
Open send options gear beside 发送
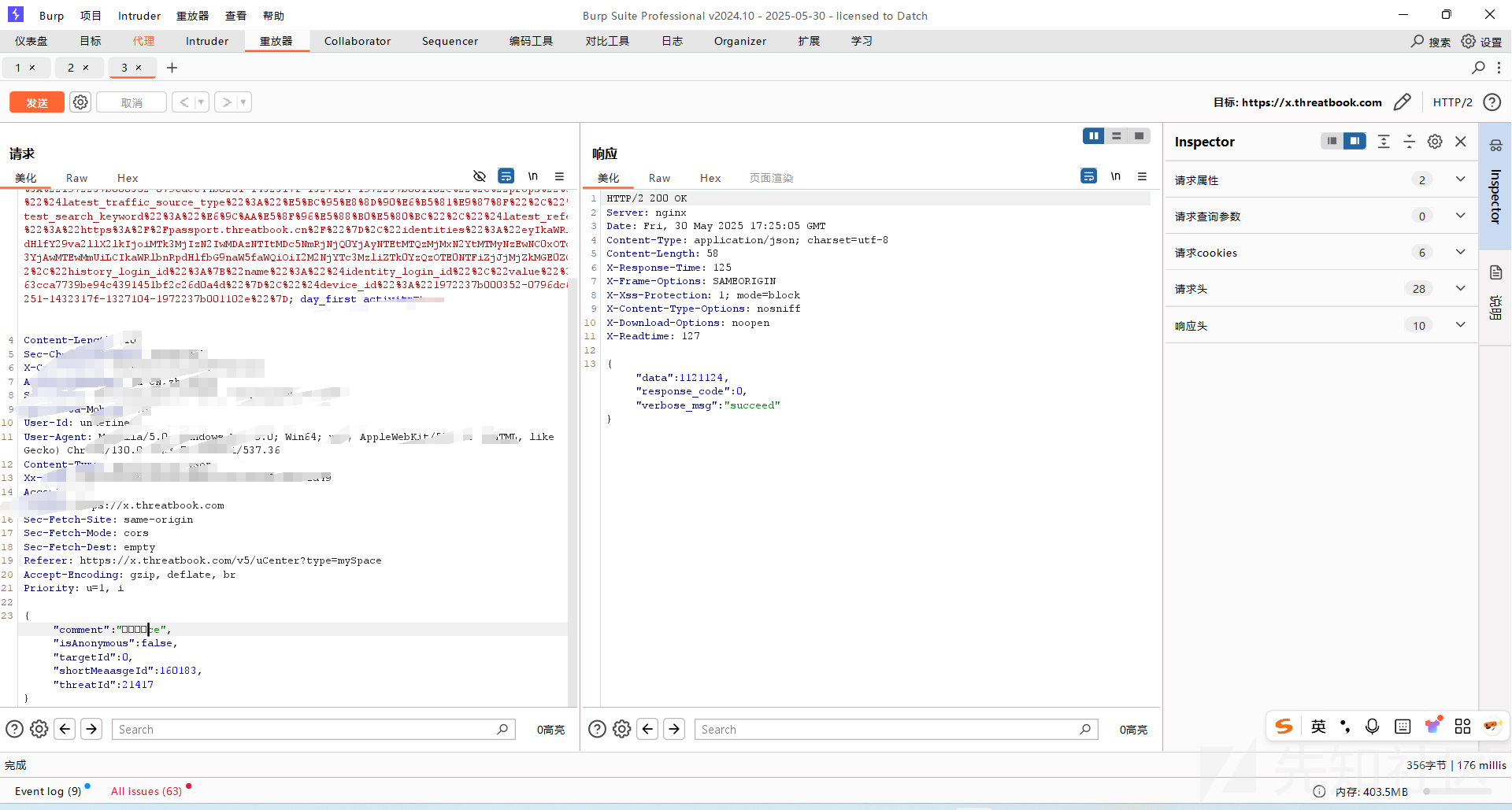coord(80,102)
